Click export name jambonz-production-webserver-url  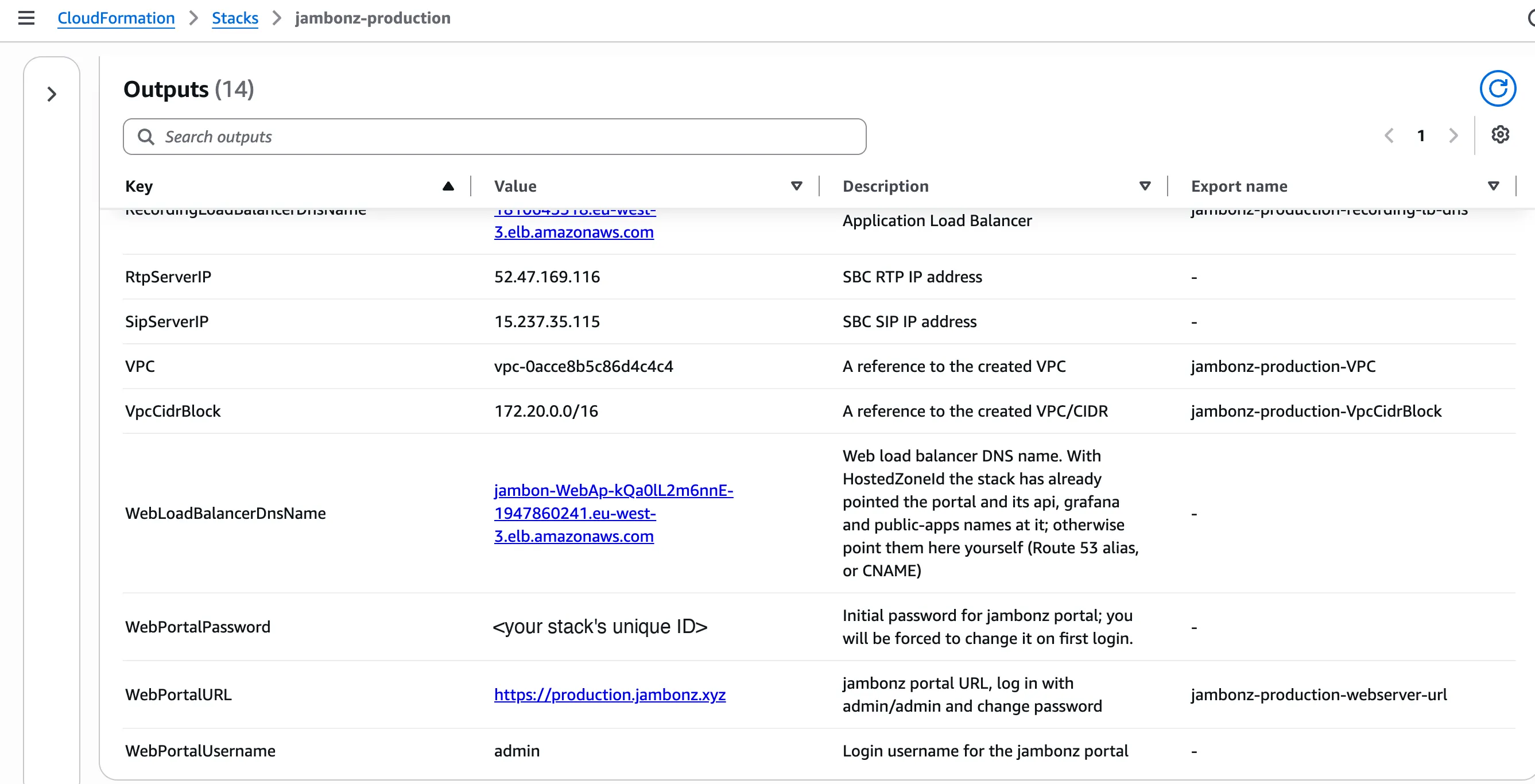point(1318,694)
